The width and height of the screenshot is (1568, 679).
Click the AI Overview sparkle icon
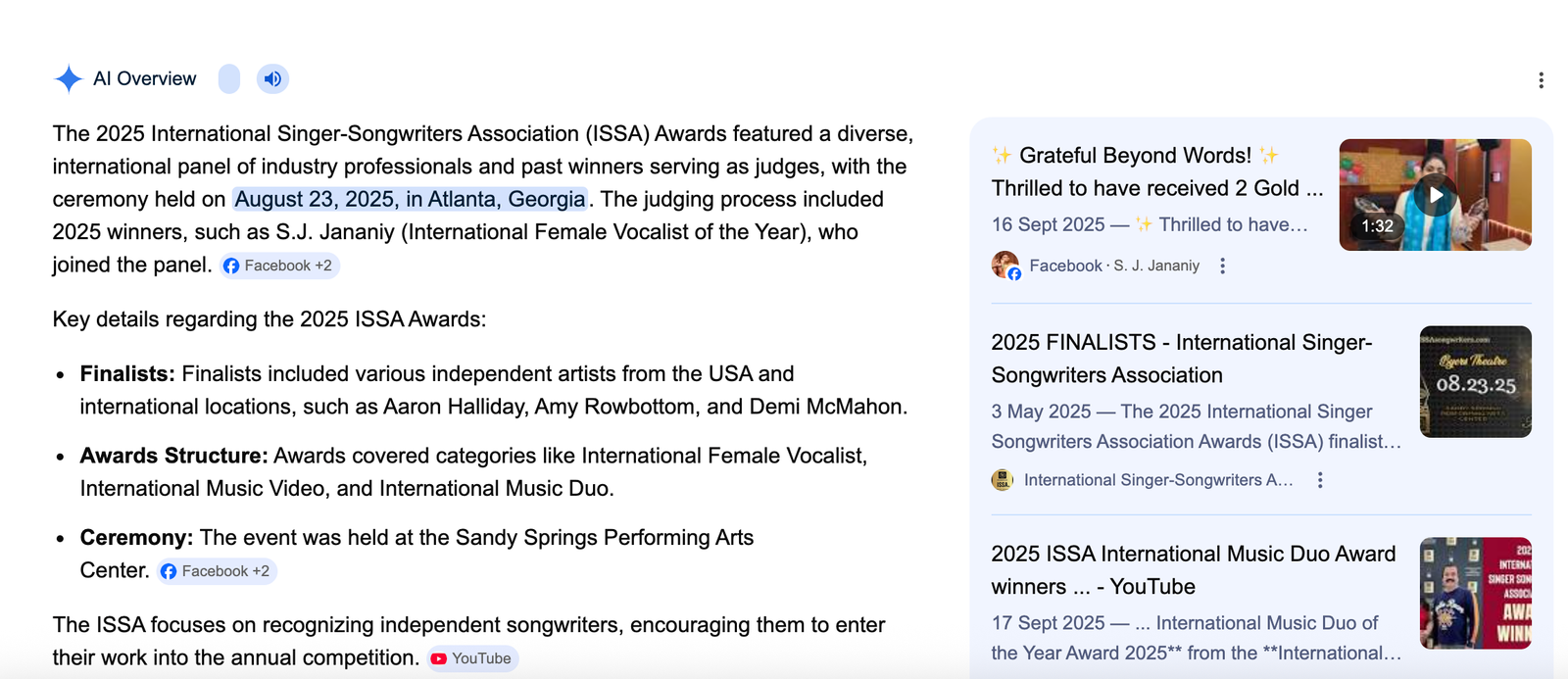[69, 78]
